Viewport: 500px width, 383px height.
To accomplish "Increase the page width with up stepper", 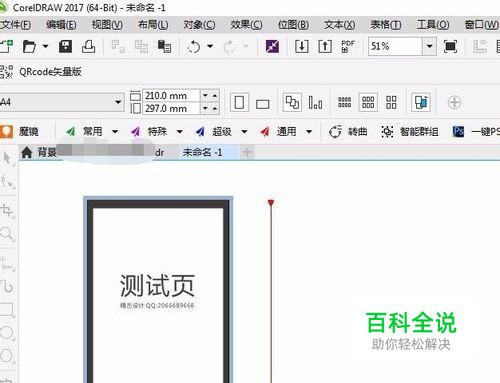I will 215,96.
